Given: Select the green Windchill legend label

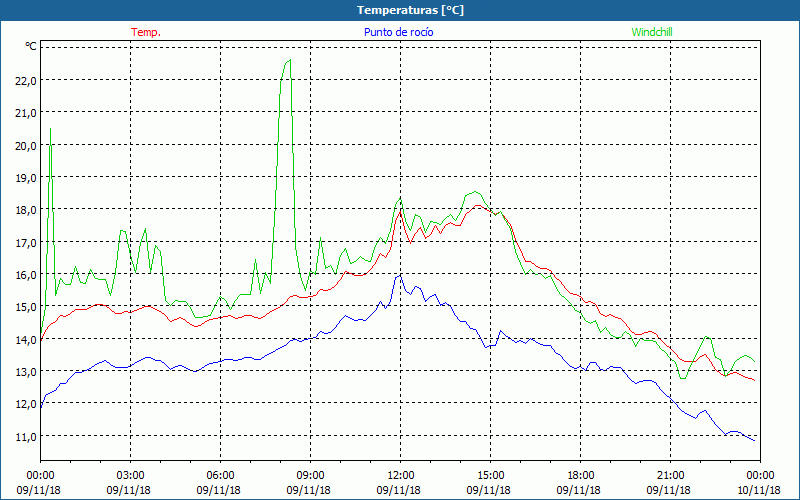Looking at the screenshot, I should 652,32.
